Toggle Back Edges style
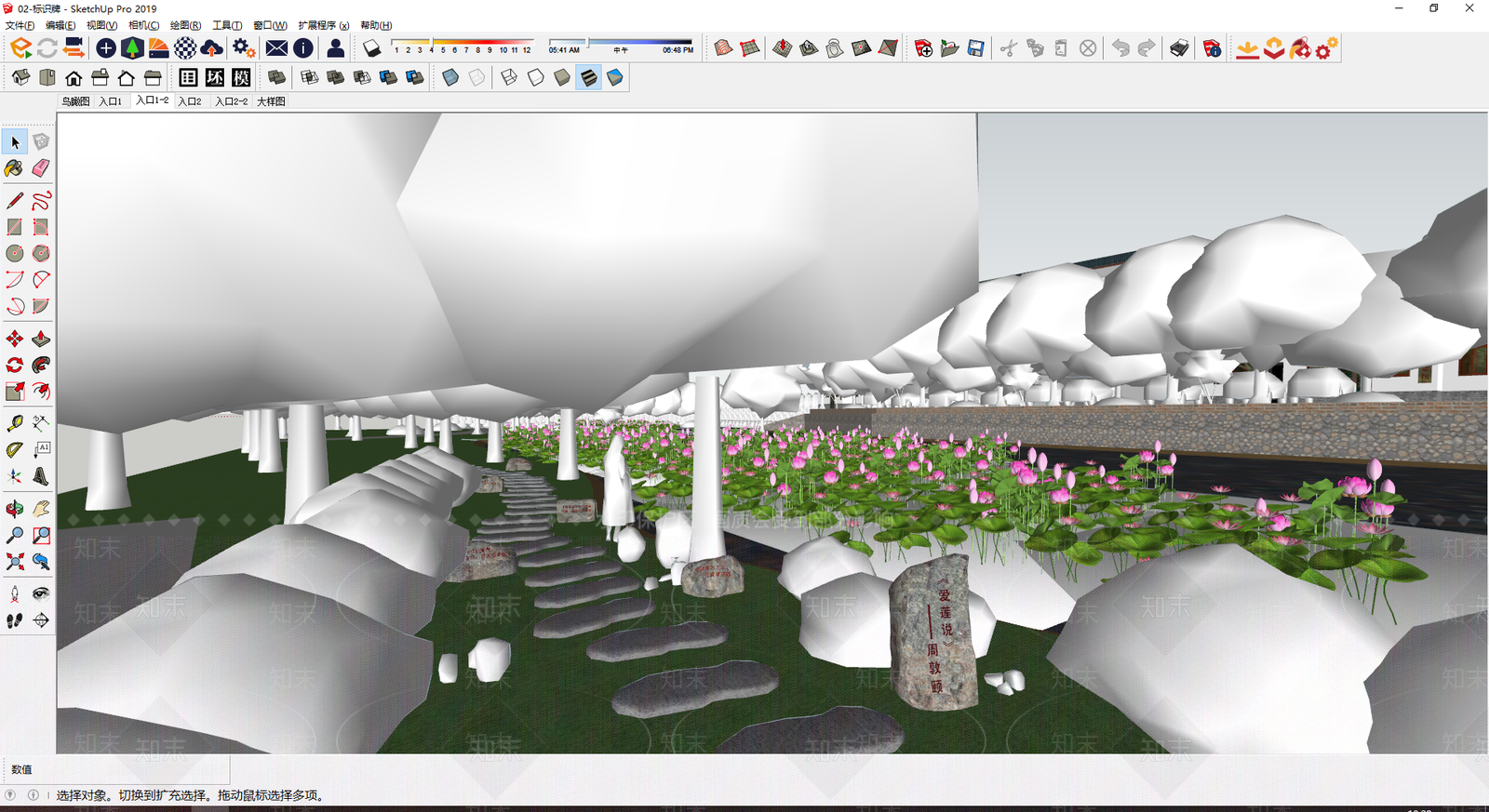 pyautogui.click(x=476, y=77)
